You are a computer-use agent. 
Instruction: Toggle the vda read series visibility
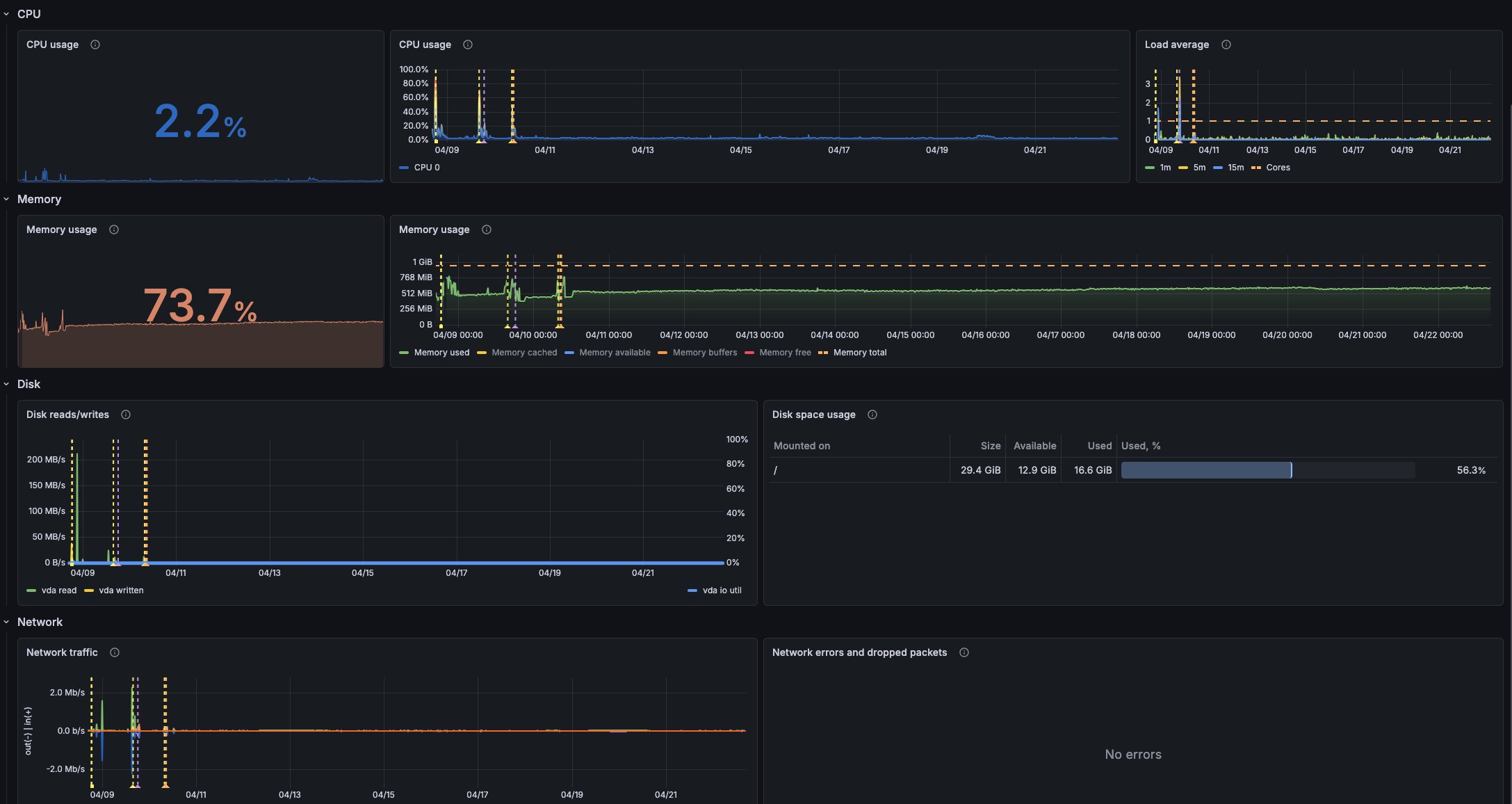[59, 590]
